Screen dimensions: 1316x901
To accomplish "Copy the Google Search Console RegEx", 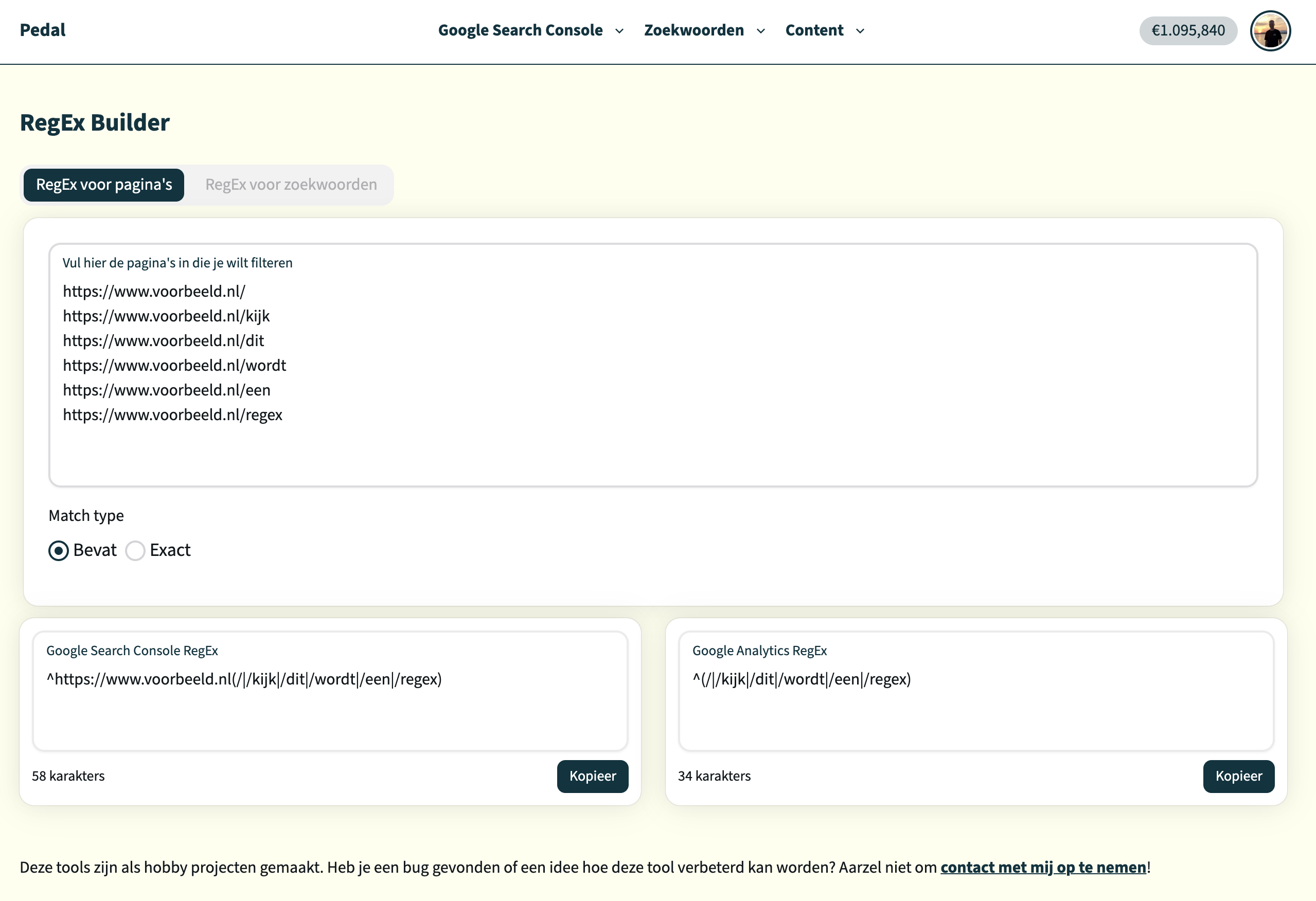I will click(x=592, y=777).
